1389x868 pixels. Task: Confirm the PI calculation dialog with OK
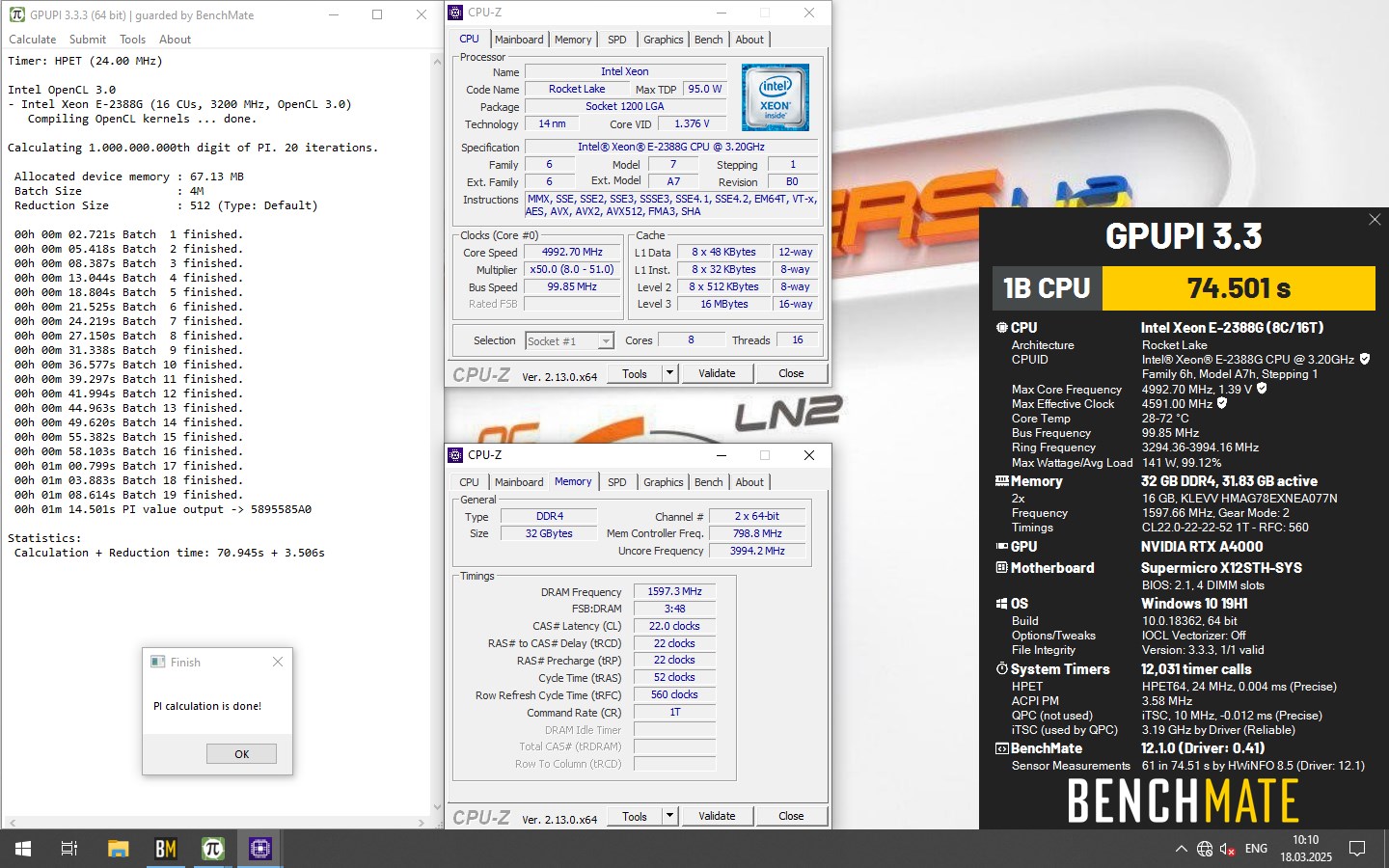point(241,754)
